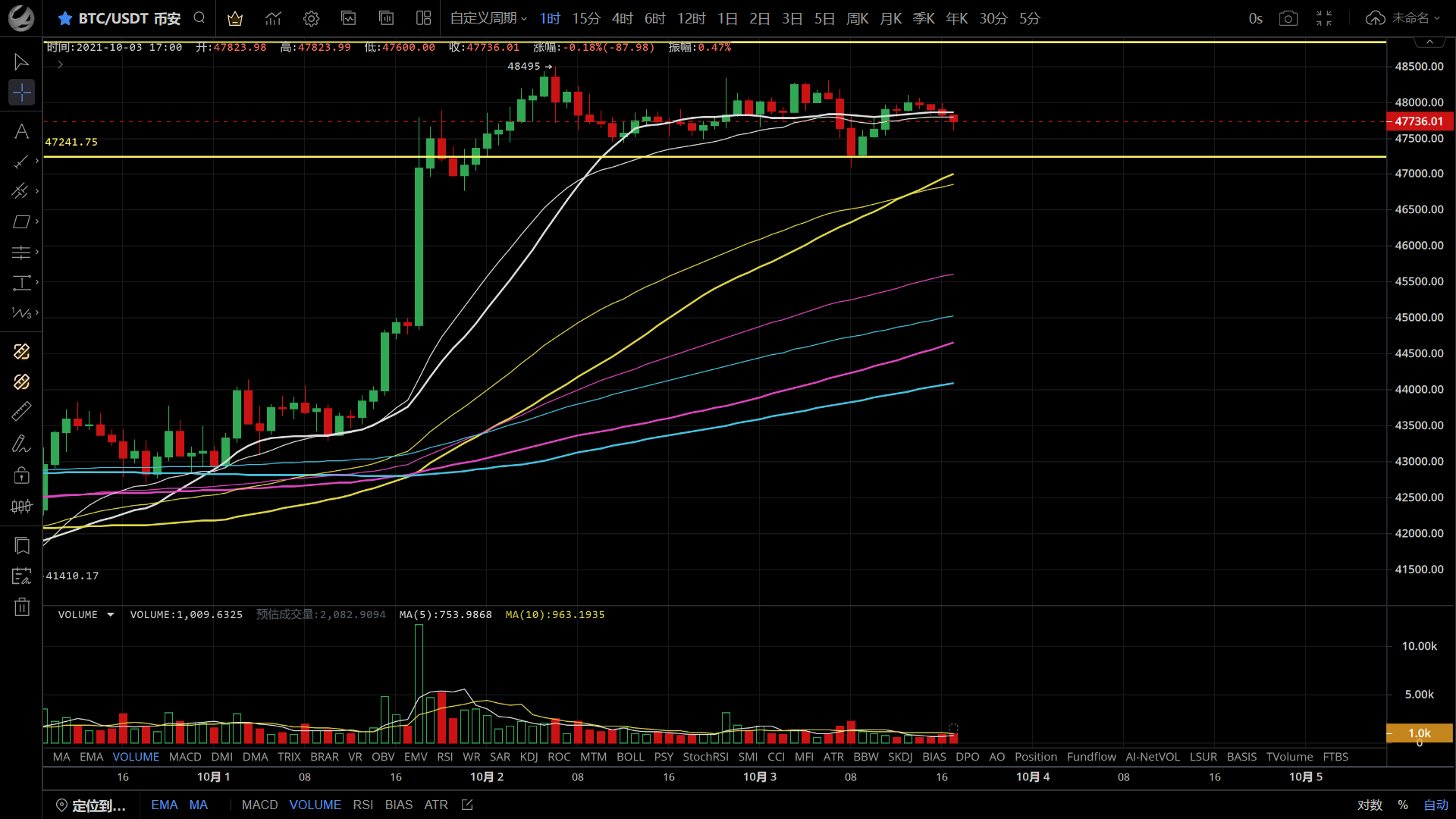Toggle BTC/USDT favorite star
1456x819 pixels.
point(65,18)
